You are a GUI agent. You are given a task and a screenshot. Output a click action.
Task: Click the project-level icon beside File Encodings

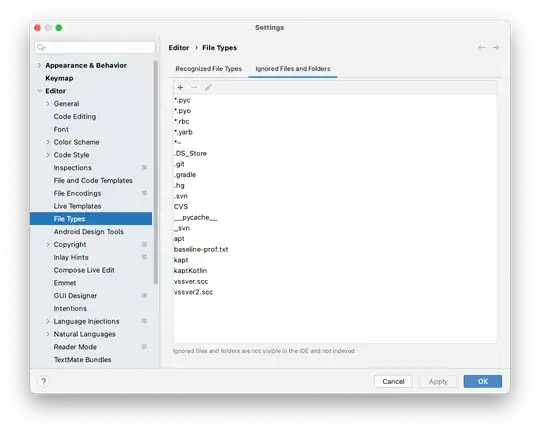pos(145,193)
